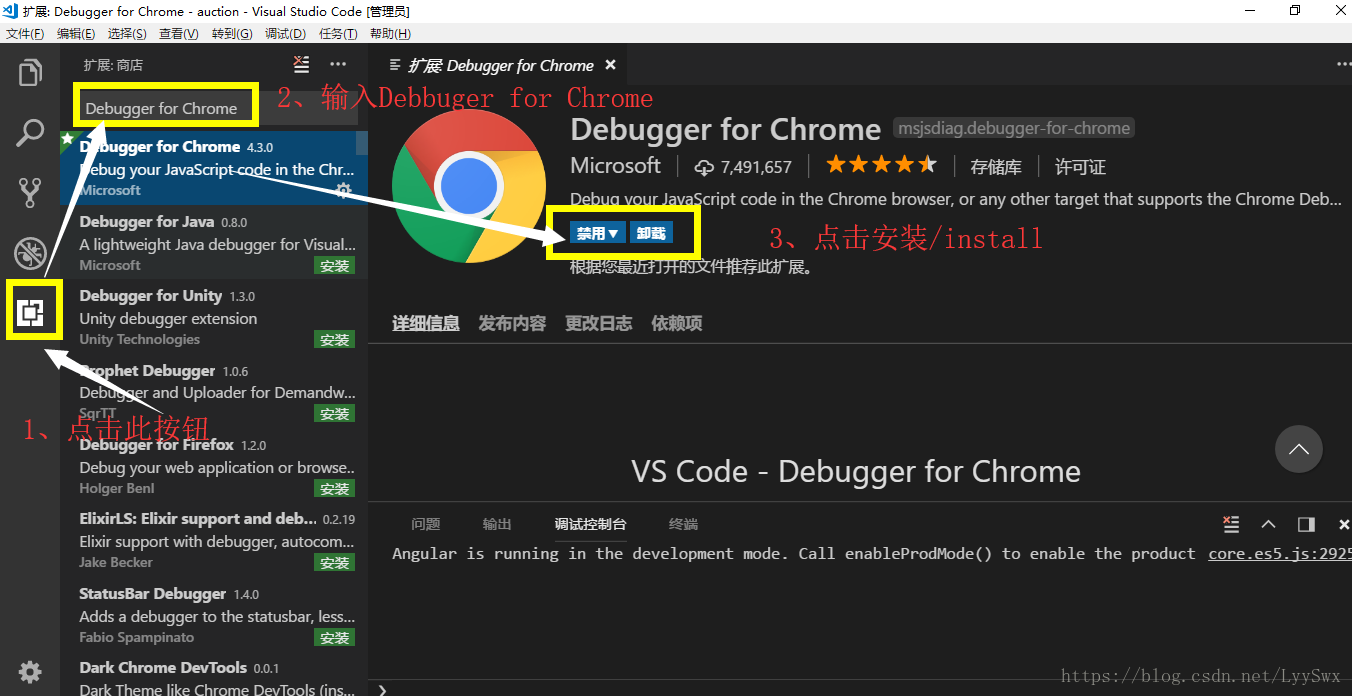Open the 禁用 dropdown button

(x=597, y=233)
